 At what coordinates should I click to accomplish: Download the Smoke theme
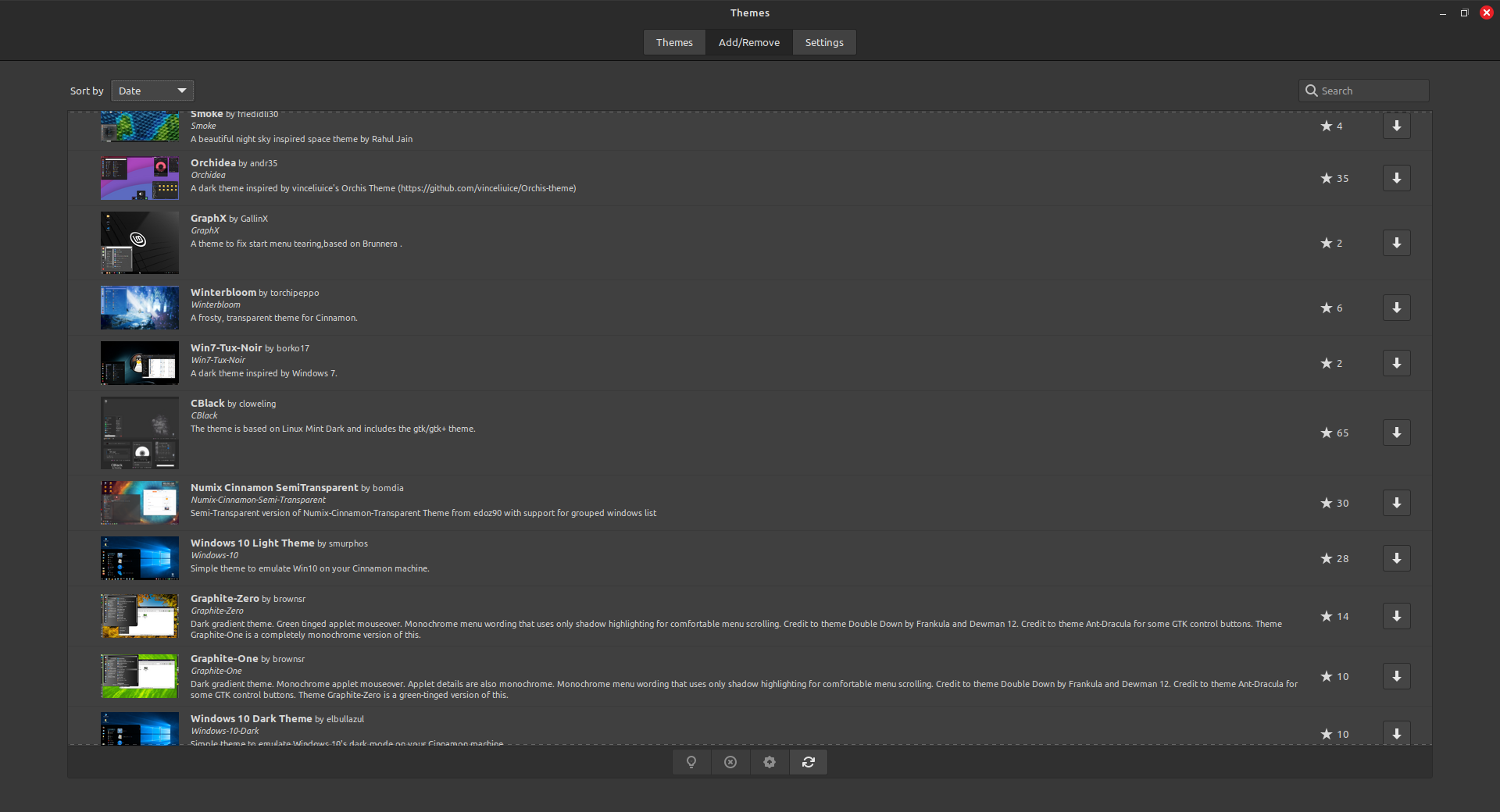coord(1396,126)
